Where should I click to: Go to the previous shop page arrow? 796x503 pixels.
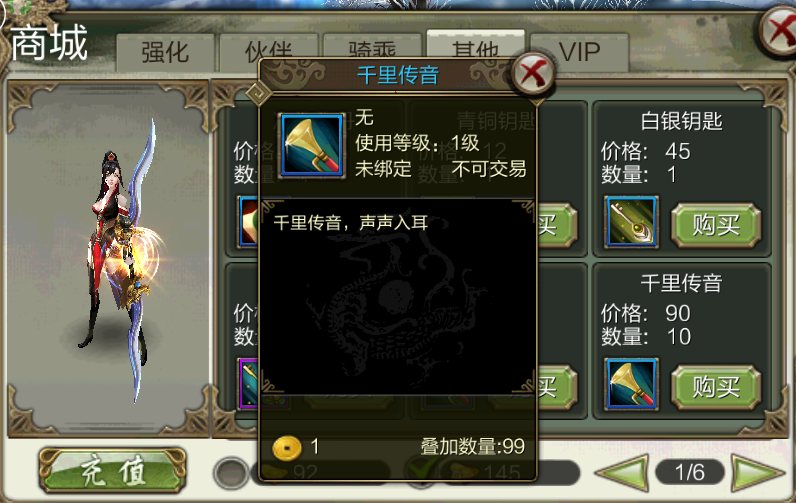[x=622, y=473]
